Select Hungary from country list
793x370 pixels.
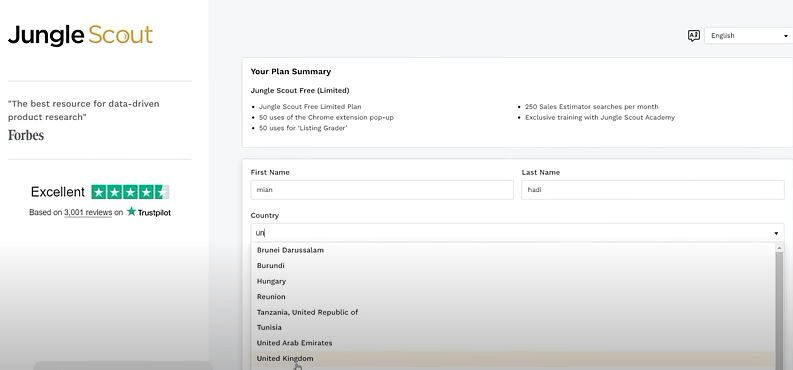(x=513, y=281)
